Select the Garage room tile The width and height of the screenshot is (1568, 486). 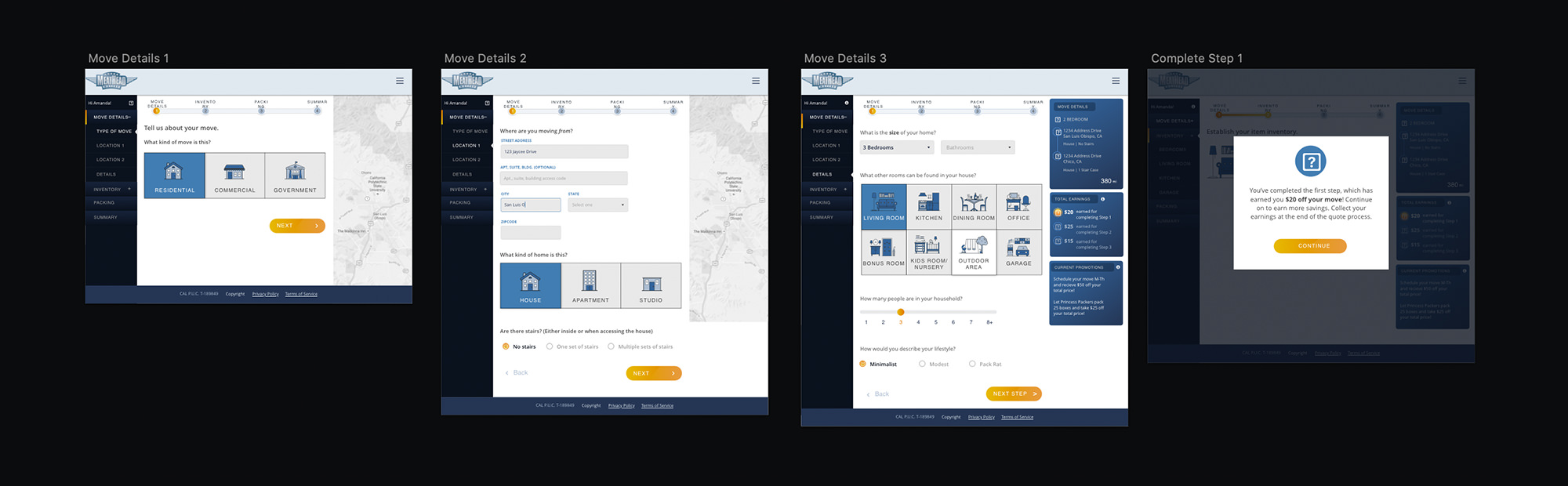tap(1018, 252)
